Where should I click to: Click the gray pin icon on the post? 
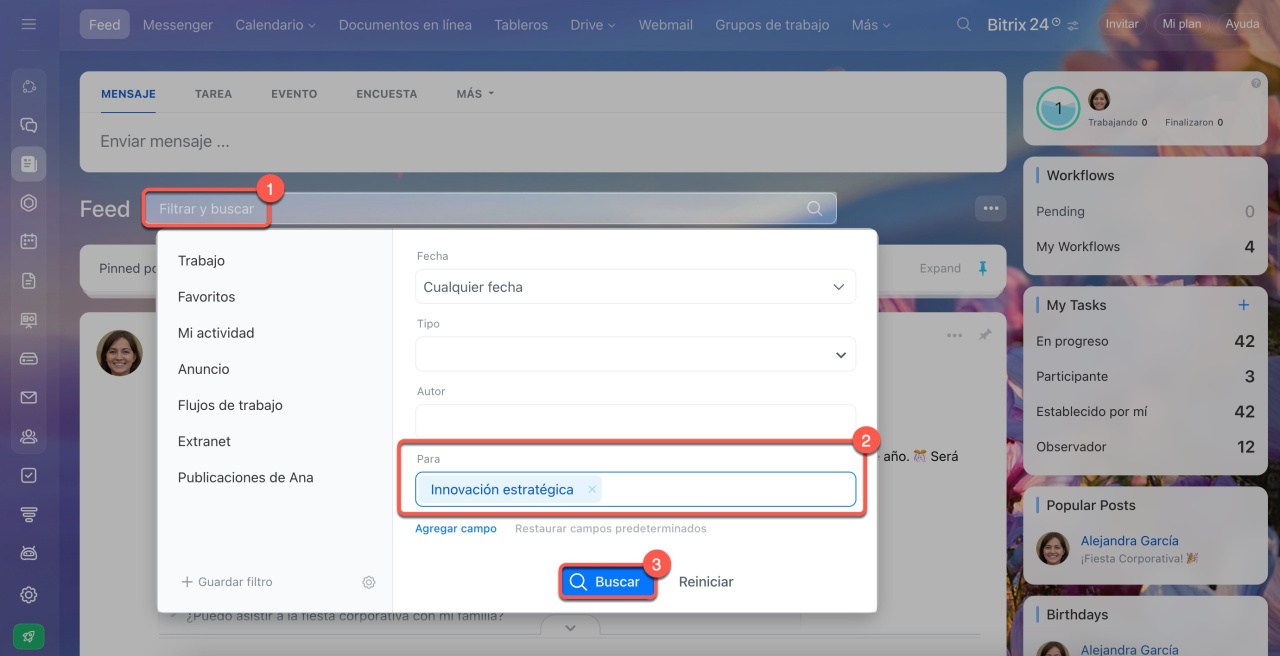tap(985, 335)
